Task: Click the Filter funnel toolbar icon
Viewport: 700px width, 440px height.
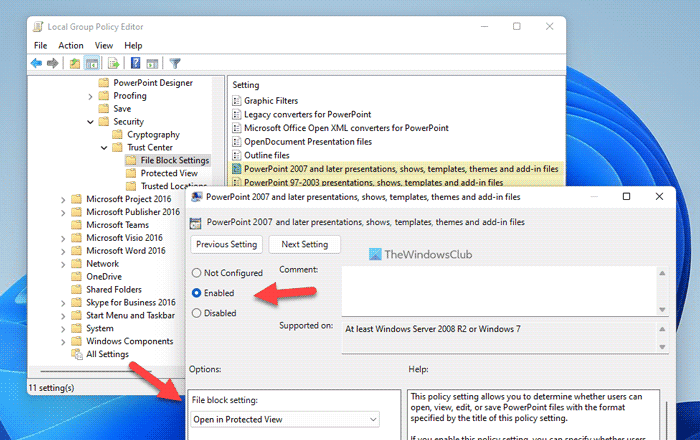Action: tap(175, 63)
